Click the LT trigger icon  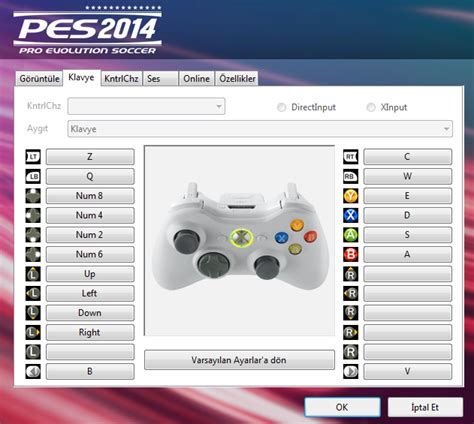tap(33, 157)
